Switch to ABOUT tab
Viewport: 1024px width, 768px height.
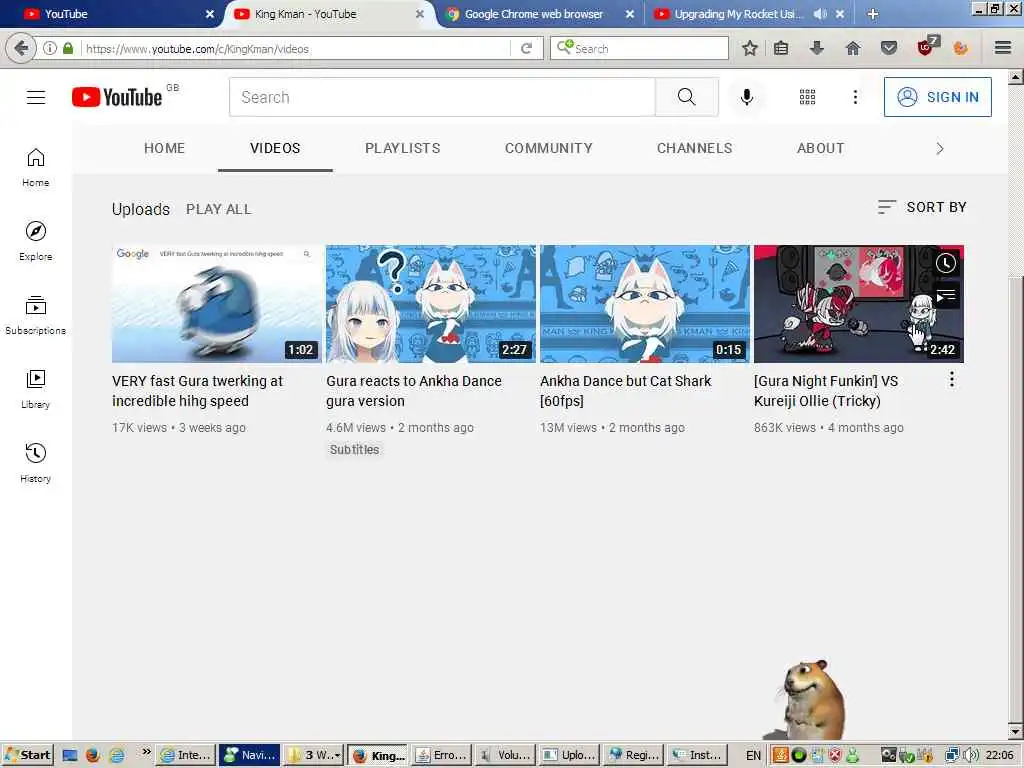click(820, 148)
